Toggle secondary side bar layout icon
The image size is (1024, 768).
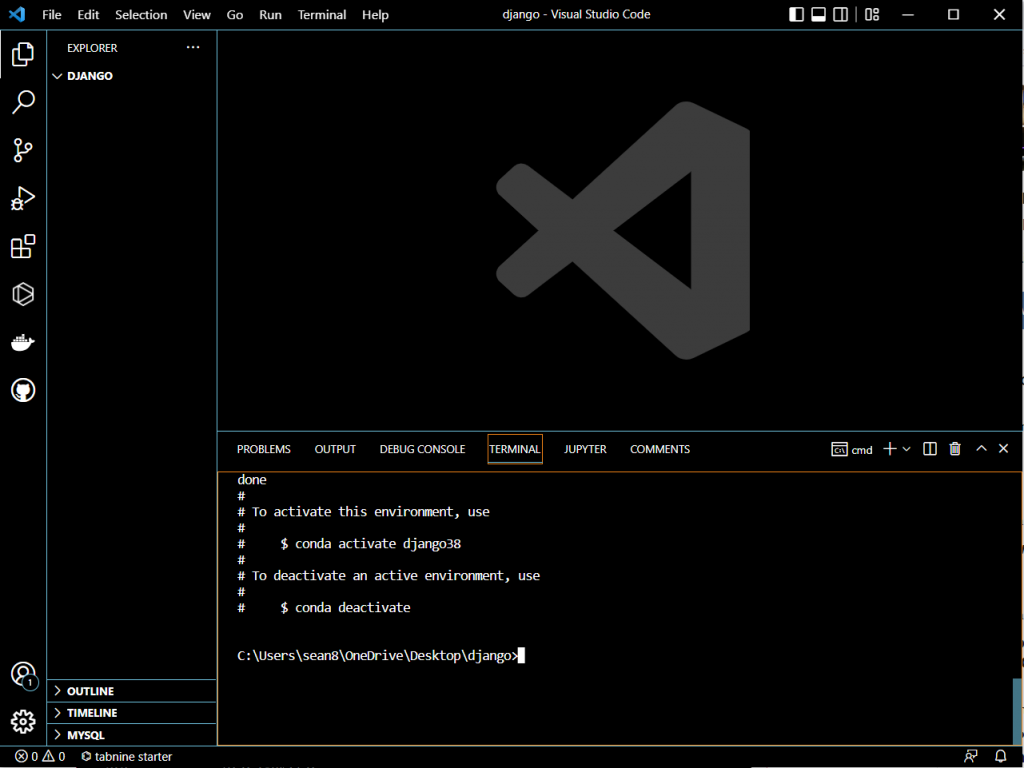(x=840, y=14)
